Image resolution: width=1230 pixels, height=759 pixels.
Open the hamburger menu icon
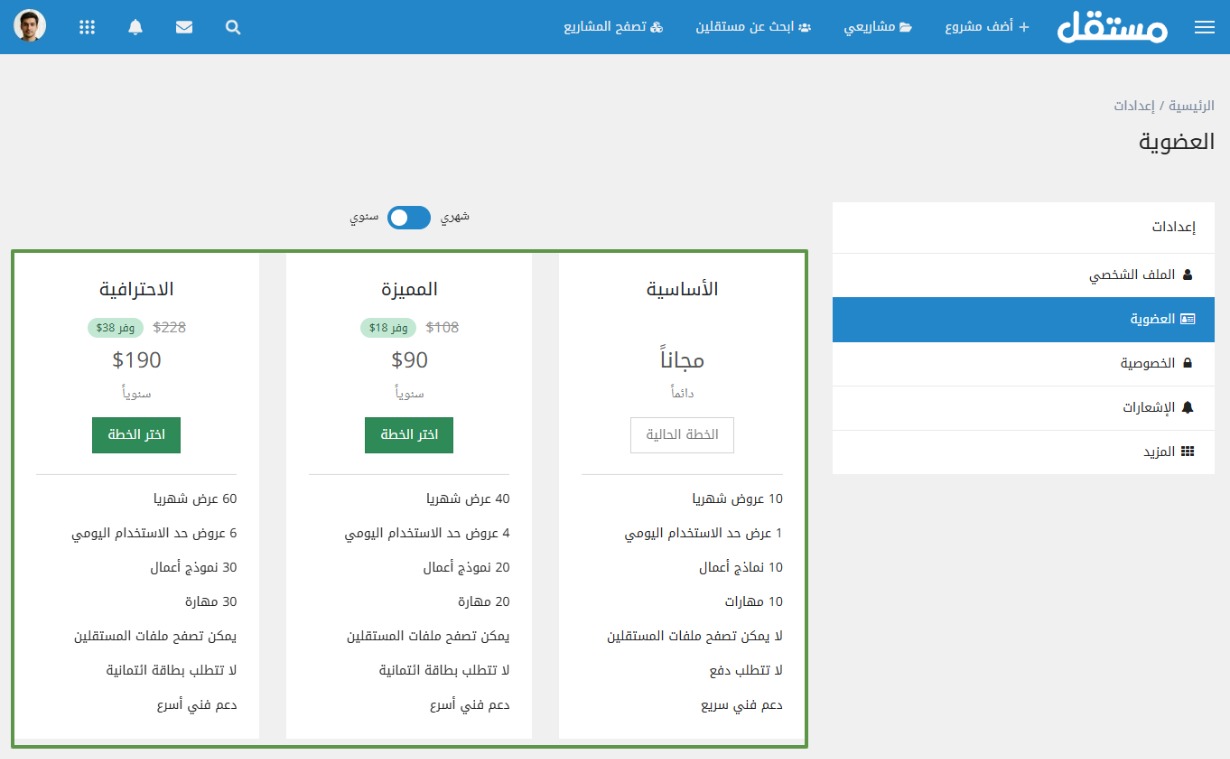coord(1204,28)
